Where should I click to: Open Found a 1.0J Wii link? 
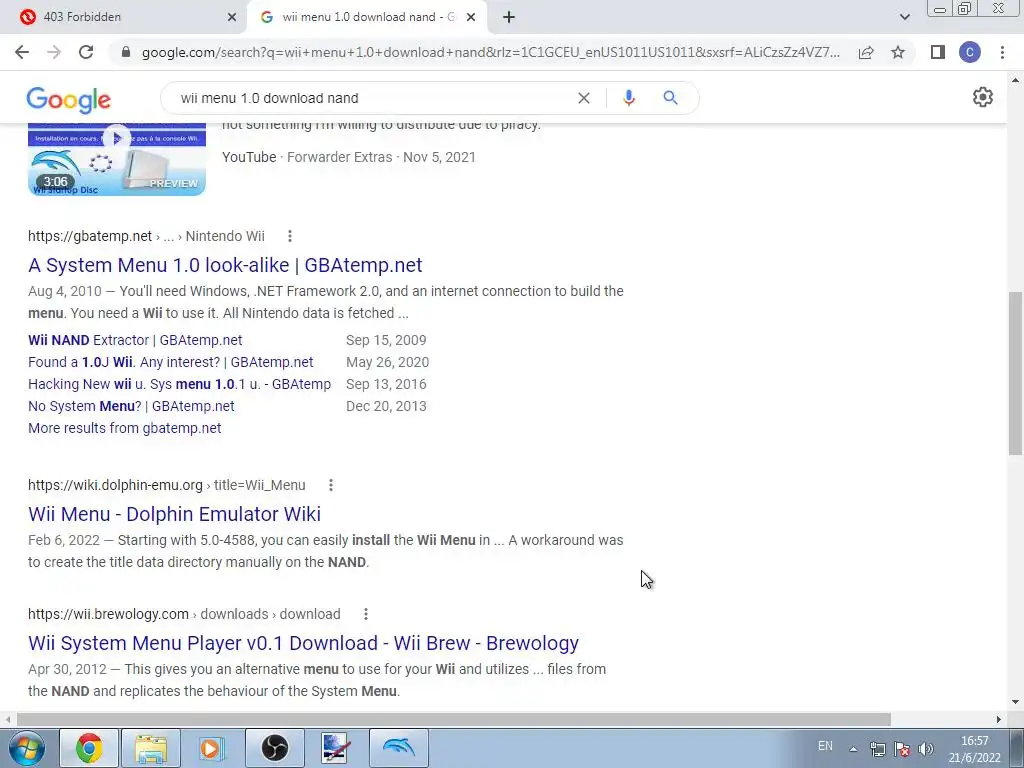[x=170, y=362]
